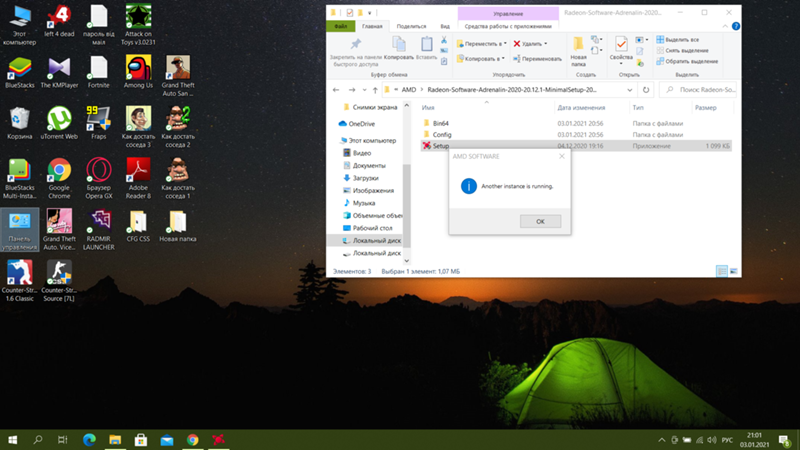Open Свойства (Properties) in ribbon
800x450 pixels.
pos(622,49)
